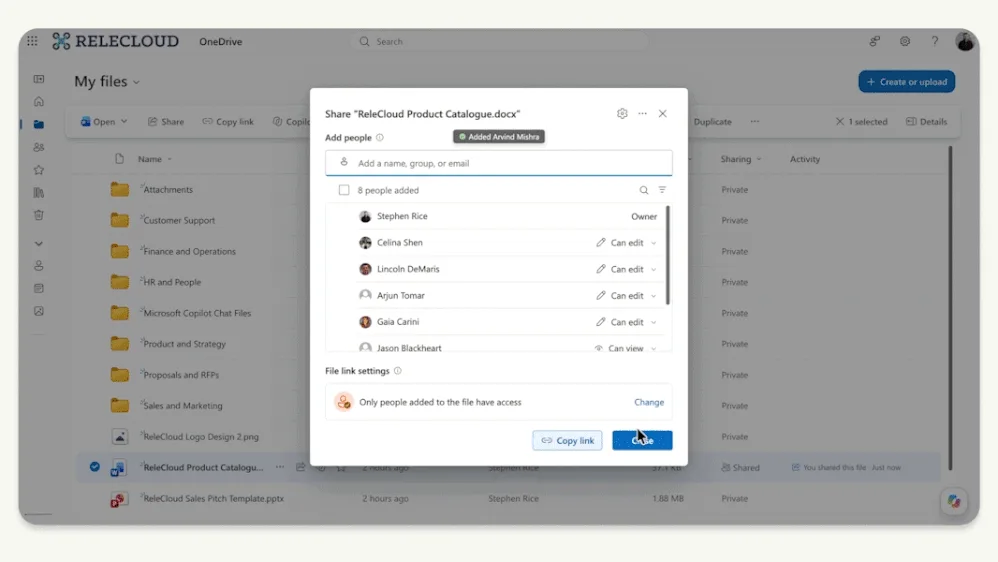Open the Customer Support folder
The width and height of the screenshot is (998, 562).
179,220
